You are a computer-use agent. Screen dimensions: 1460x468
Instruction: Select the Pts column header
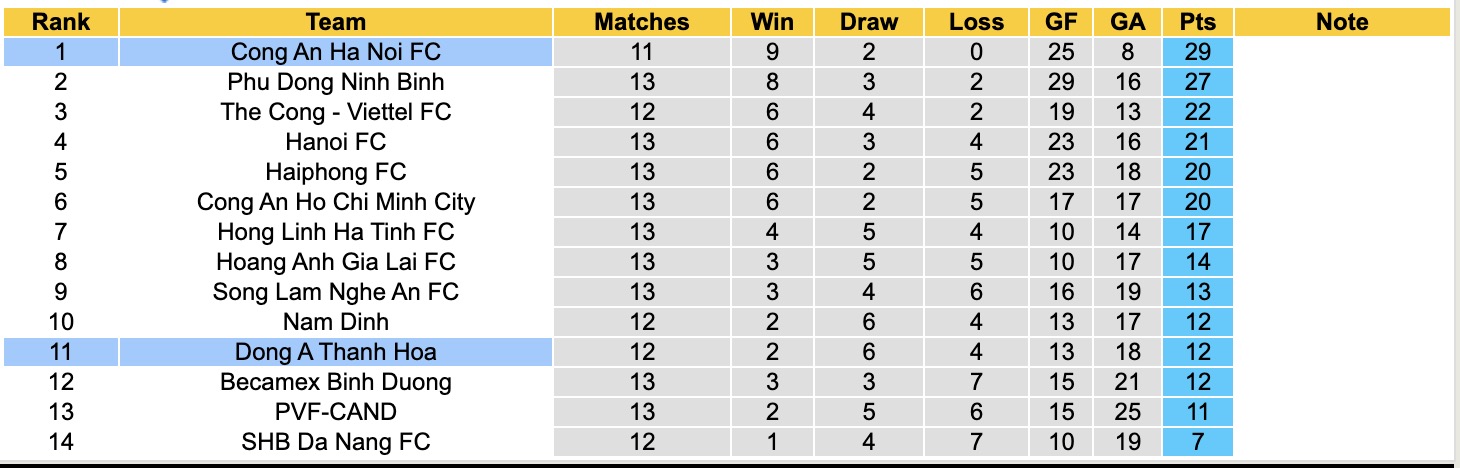[1197, 22]
